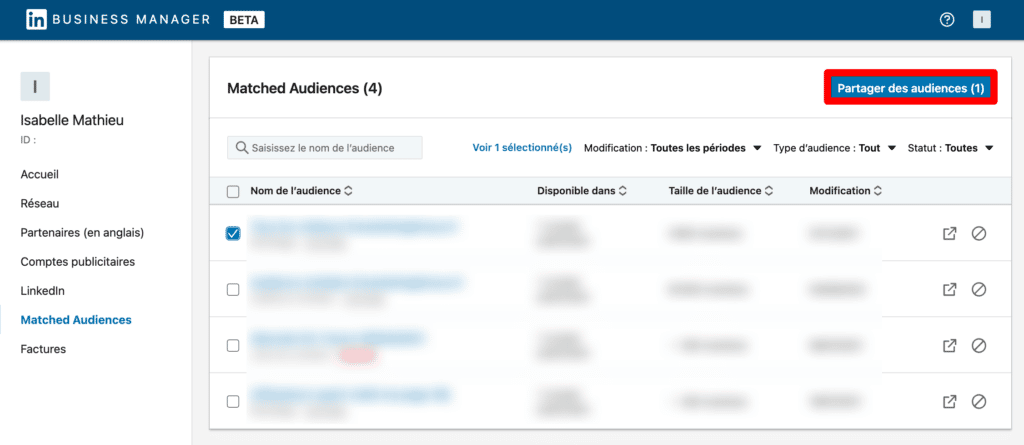Click the LinkedIn logo in header
This screenshot has width=1024, height=445.
pos(37,20)
